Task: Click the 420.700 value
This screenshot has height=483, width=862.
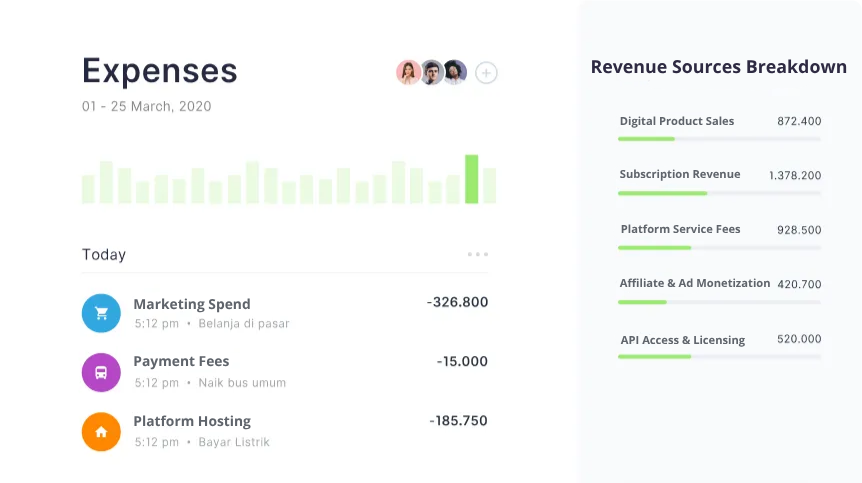Action: click(799, 285)
